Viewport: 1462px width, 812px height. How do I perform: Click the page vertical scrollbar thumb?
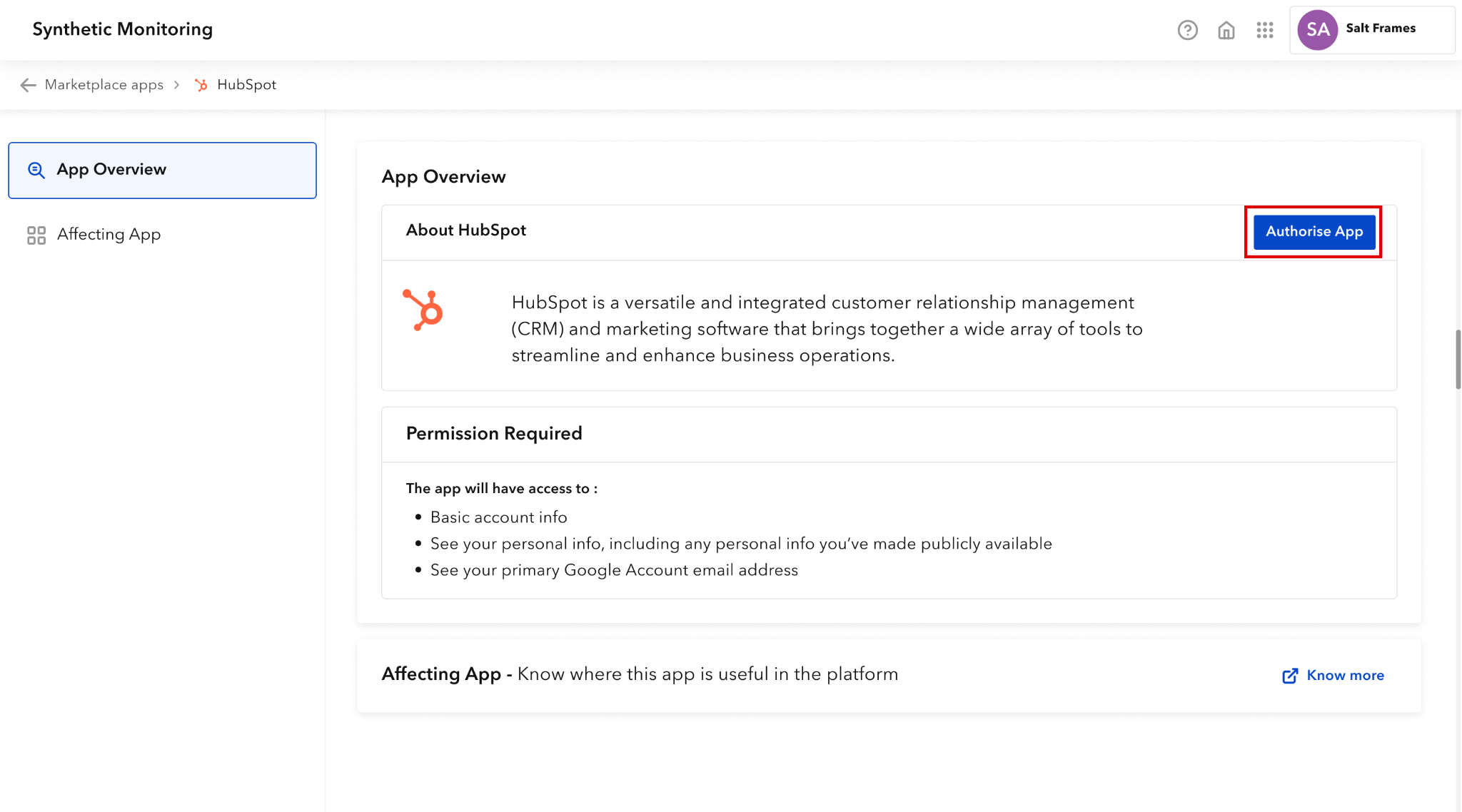click(x=1458, y=359)
